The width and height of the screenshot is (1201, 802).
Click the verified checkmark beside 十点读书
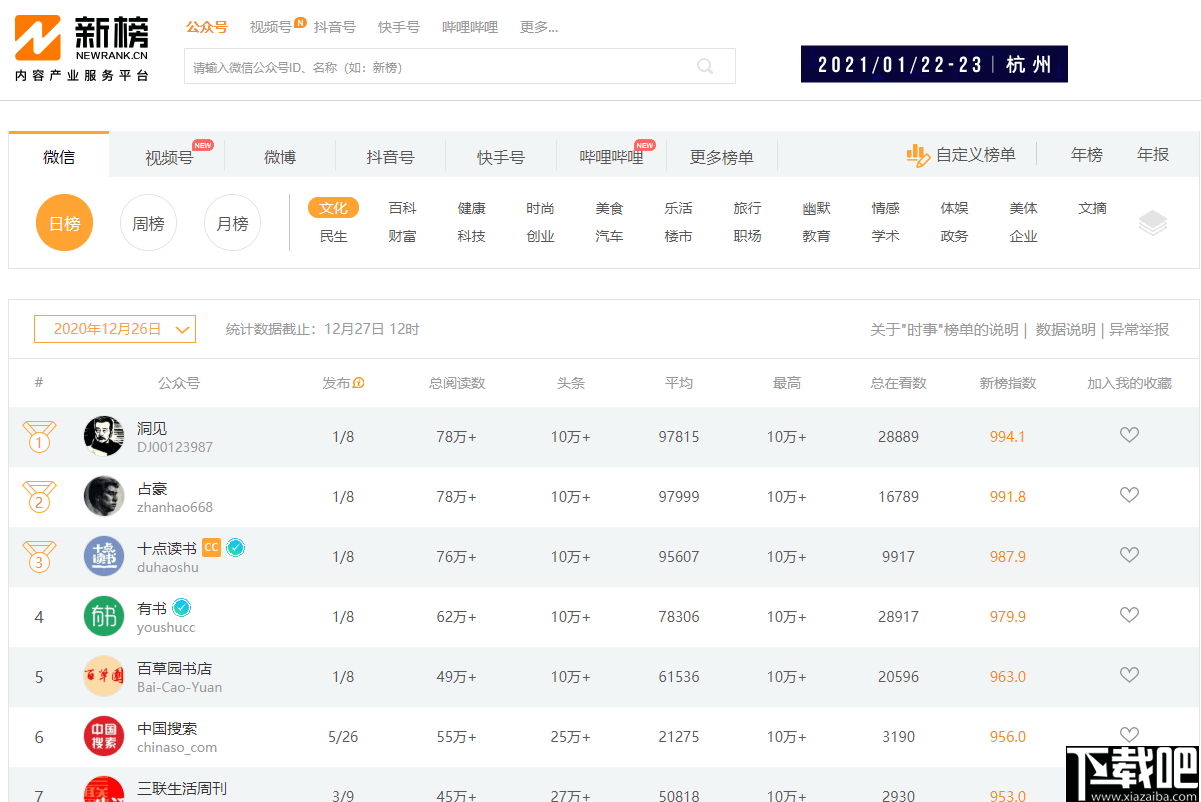pos(235,547)
